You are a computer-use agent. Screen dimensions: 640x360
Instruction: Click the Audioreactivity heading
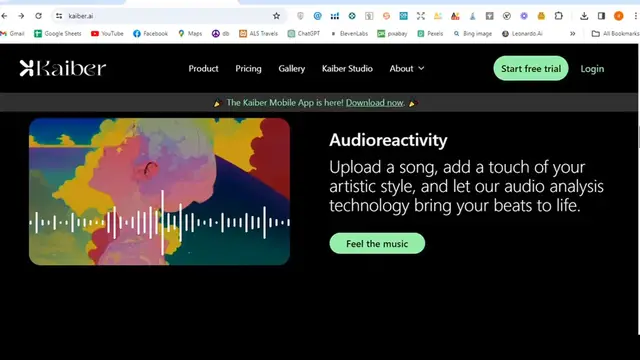pyautogui.click(x=388, y=140)
